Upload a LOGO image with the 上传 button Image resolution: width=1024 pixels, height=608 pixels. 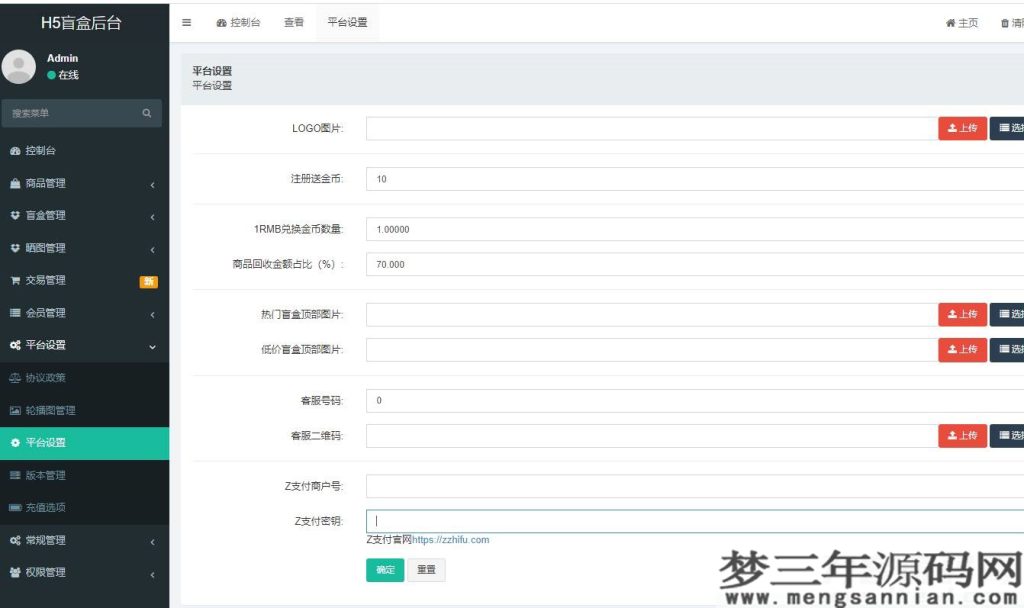[x=962, y=128]
